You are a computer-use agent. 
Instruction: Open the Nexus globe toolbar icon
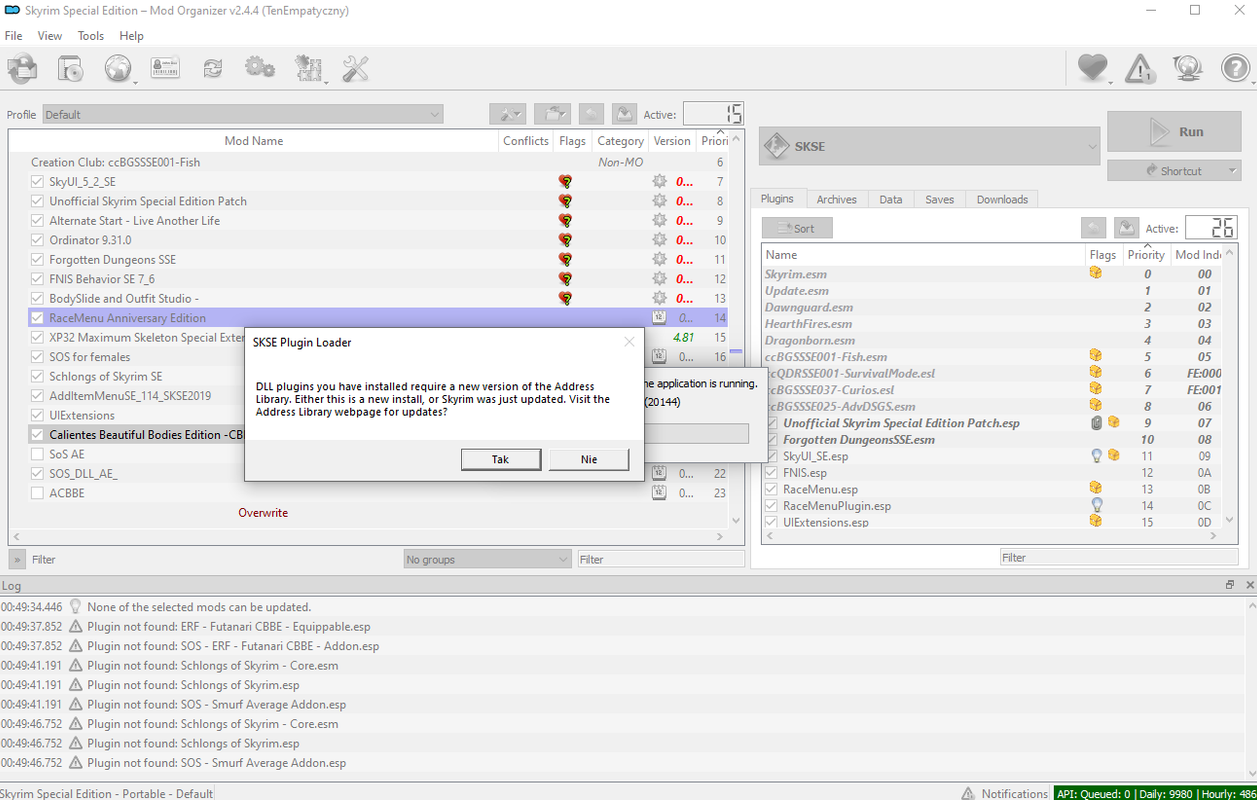119,68
